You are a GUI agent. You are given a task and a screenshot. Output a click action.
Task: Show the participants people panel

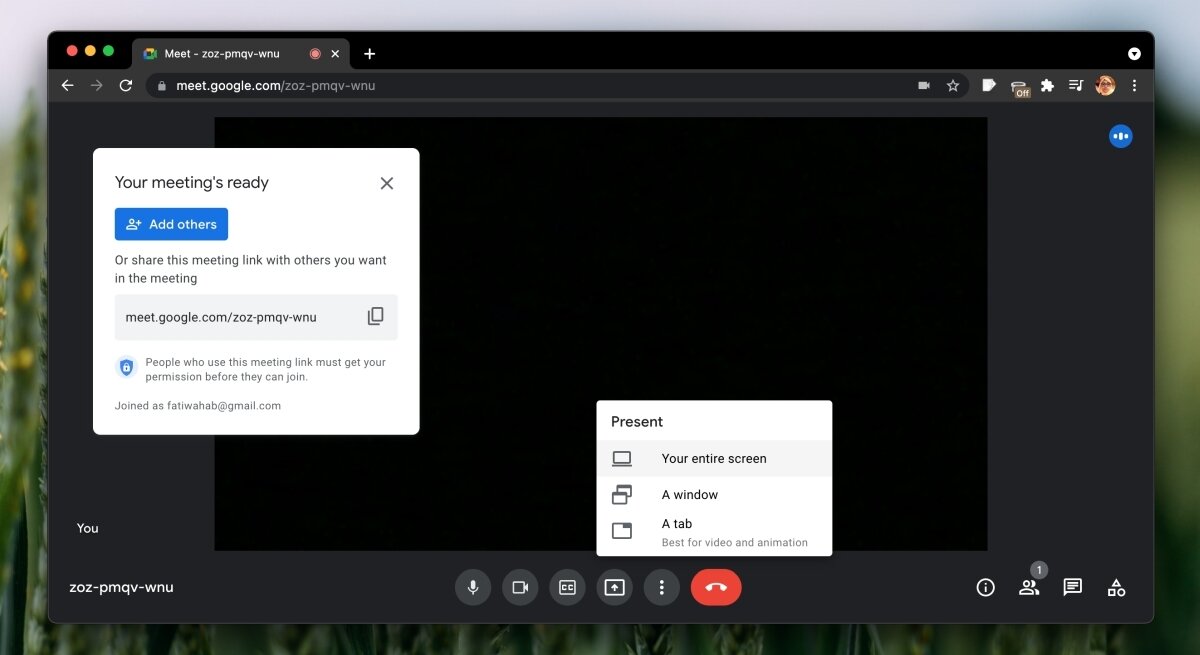[x=1028, y=587]
